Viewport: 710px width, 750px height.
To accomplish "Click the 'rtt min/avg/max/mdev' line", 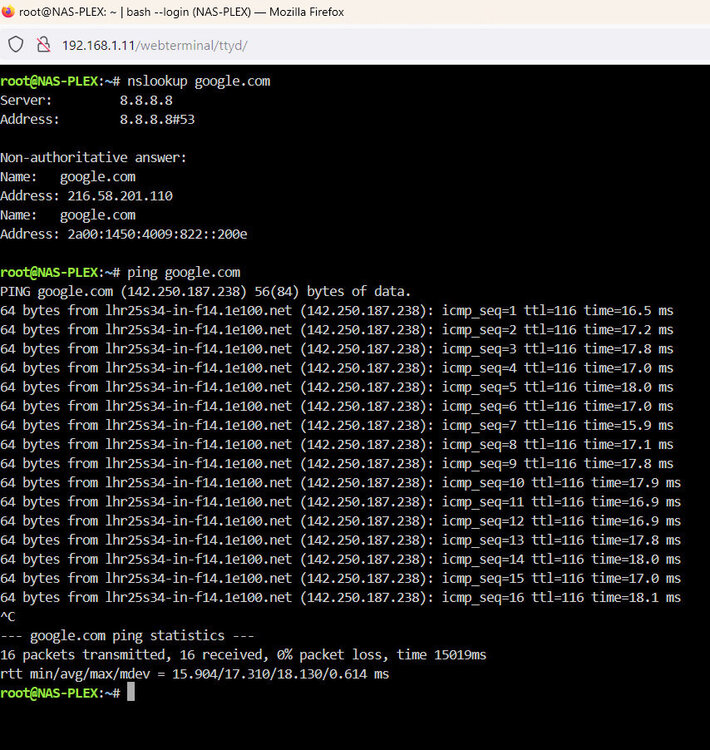I will pos(195,674).
